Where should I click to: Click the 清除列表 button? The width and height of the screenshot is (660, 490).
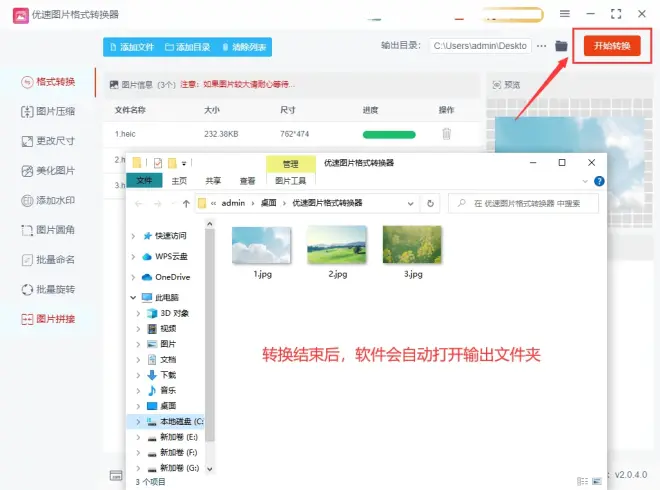244,47
